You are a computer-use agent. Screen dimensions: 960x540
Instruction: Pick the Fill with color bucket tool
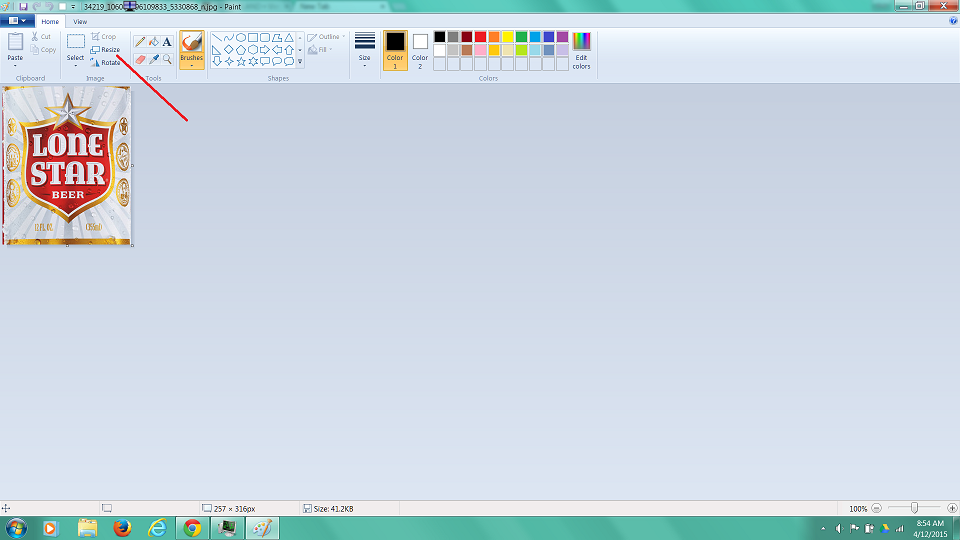coord(153,42)
